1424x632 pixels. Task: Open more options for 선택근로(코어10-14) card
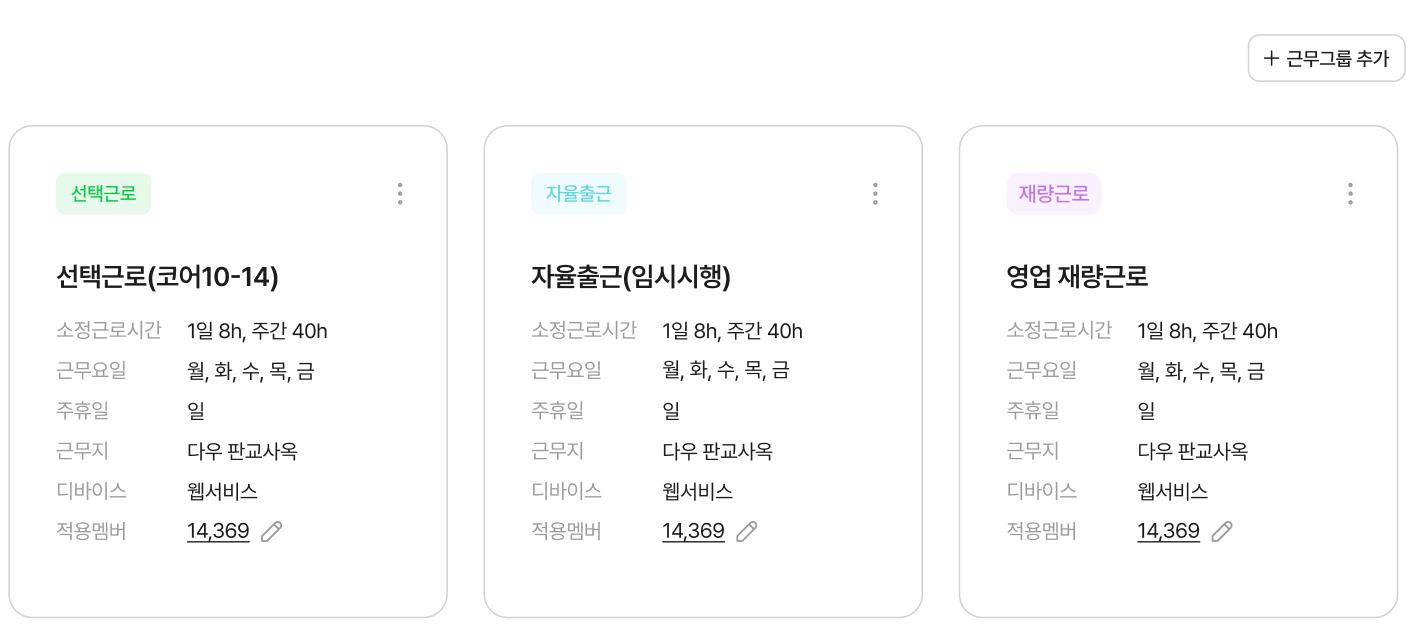(400, 194)
